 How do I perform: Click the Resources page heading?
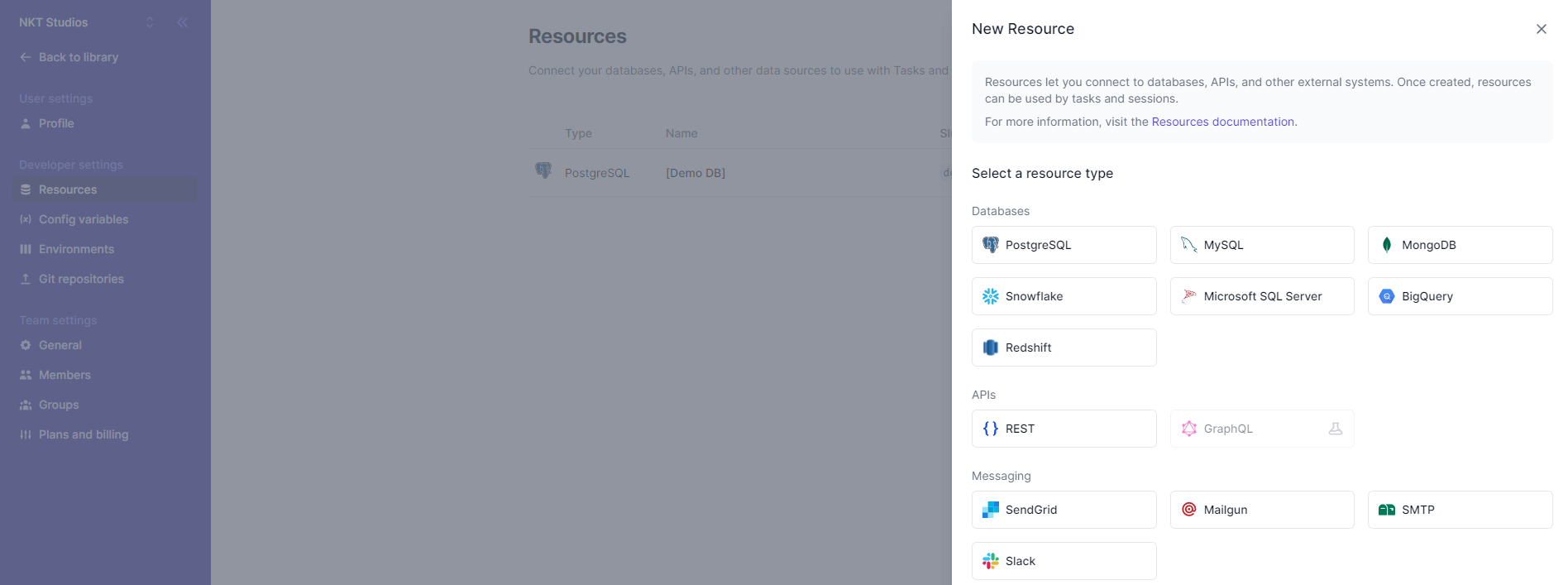(x=577, y=36)
